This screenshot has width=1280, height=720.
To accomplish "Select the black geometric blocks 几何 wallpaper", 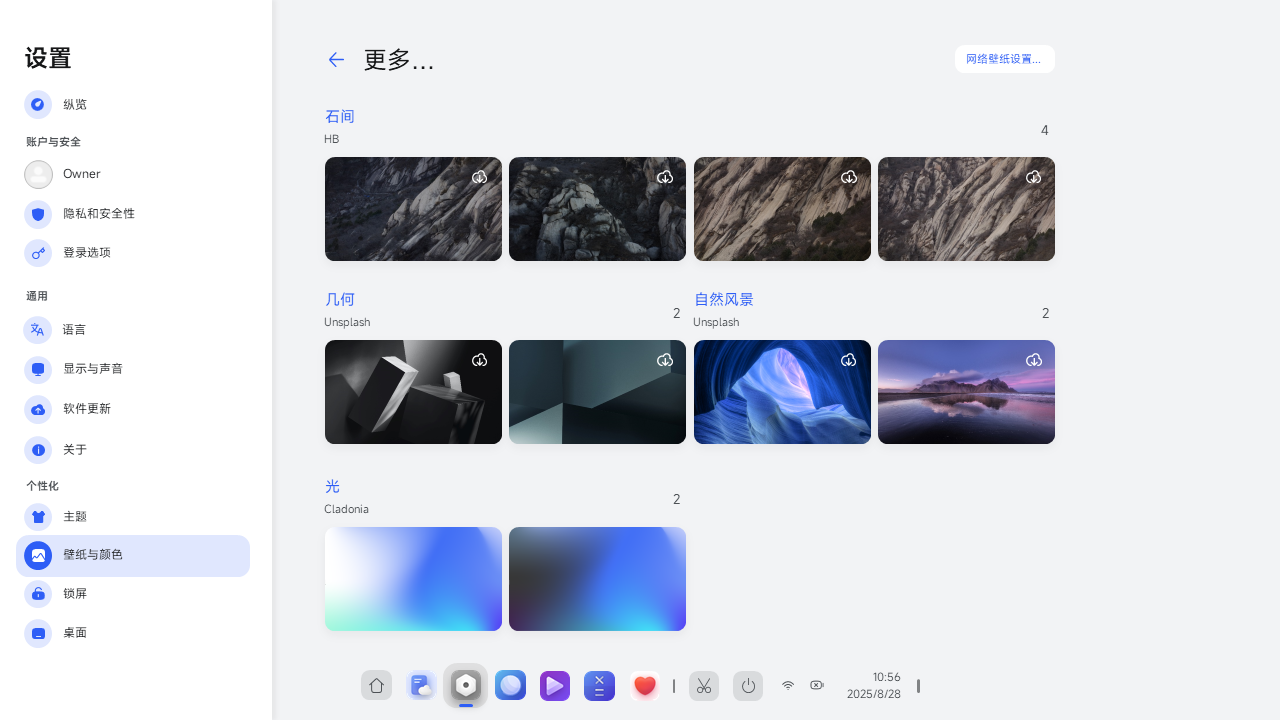I will tap(413, 392).
